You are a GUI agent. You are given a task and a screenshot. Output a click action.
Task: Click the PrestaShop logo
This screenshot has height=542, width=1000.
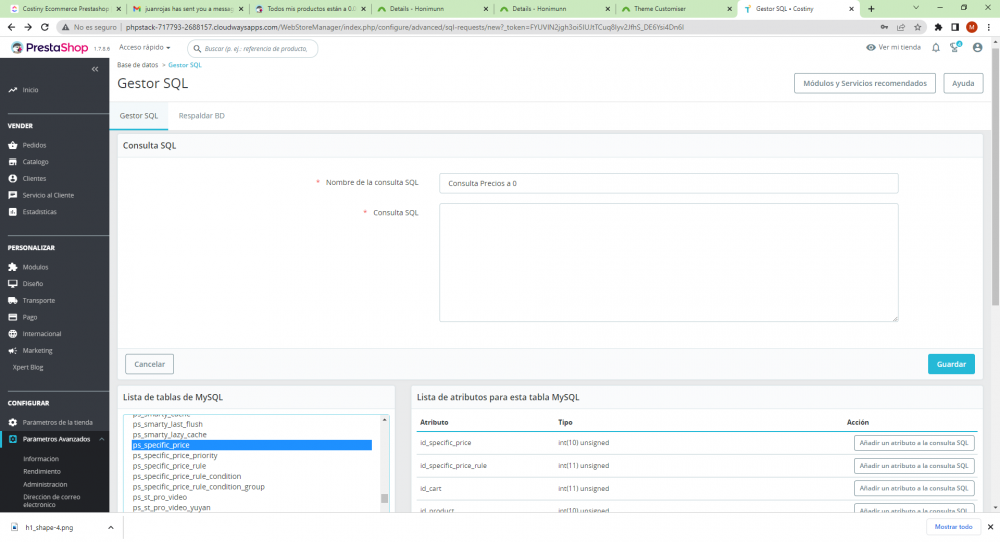pyautogui.click(x=49, y=48)
